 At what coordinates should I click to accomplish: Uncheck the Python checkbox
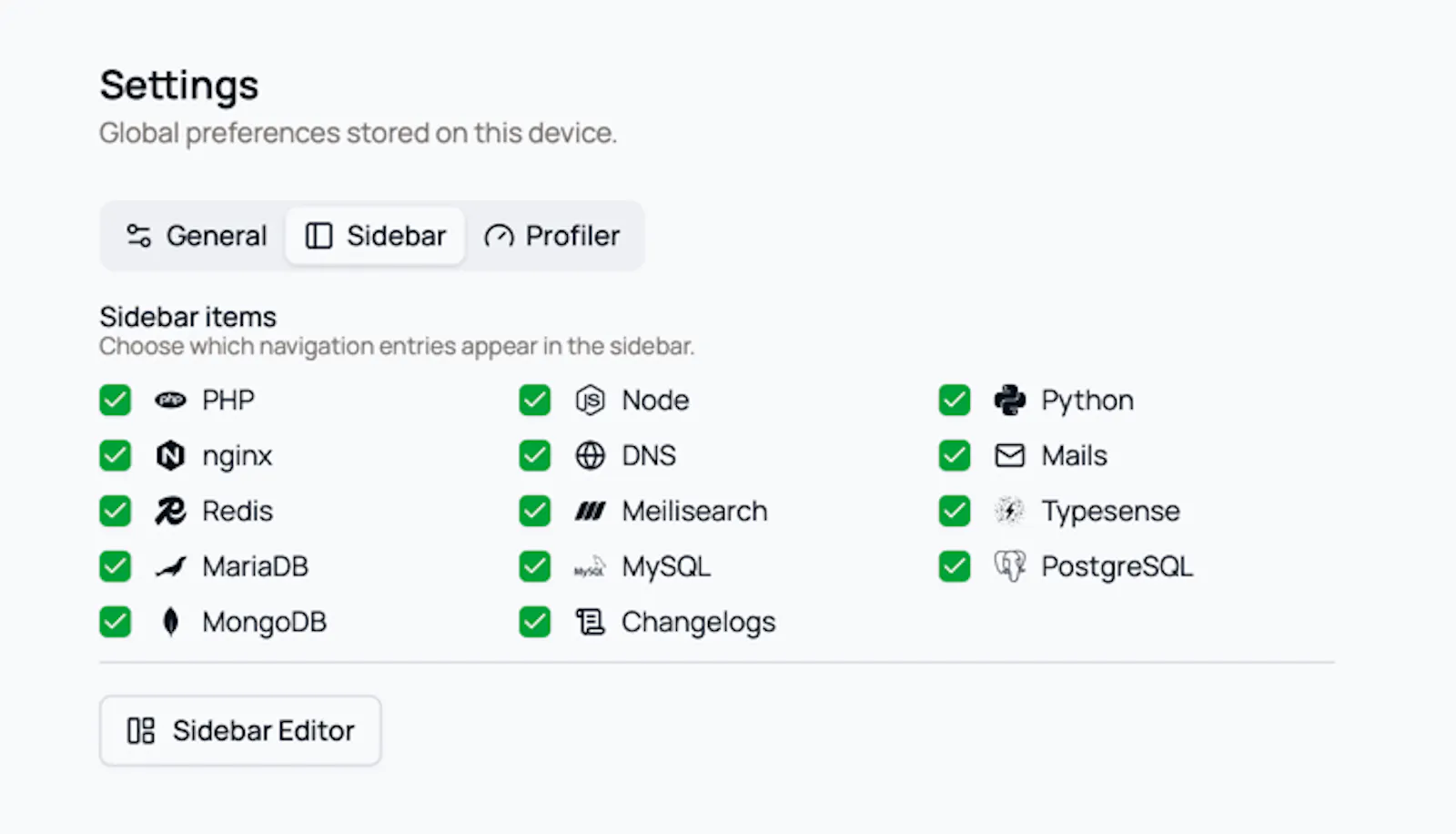click(955, 400)
